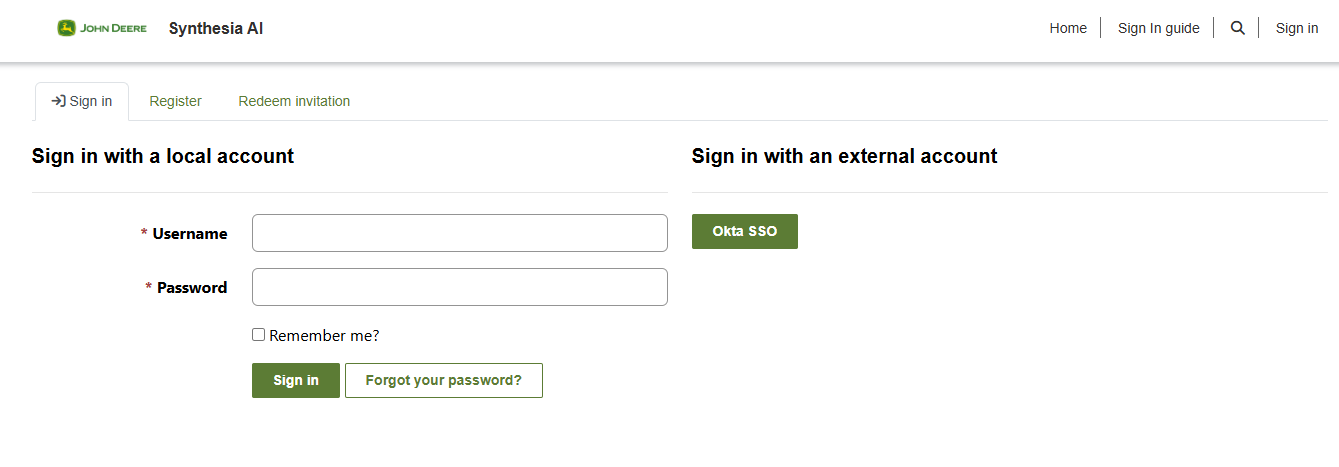The width and height of the screenshot is (1339, 467).
Task: Open the Sign In guide menu item
Action: click(x=1158, y=28)
